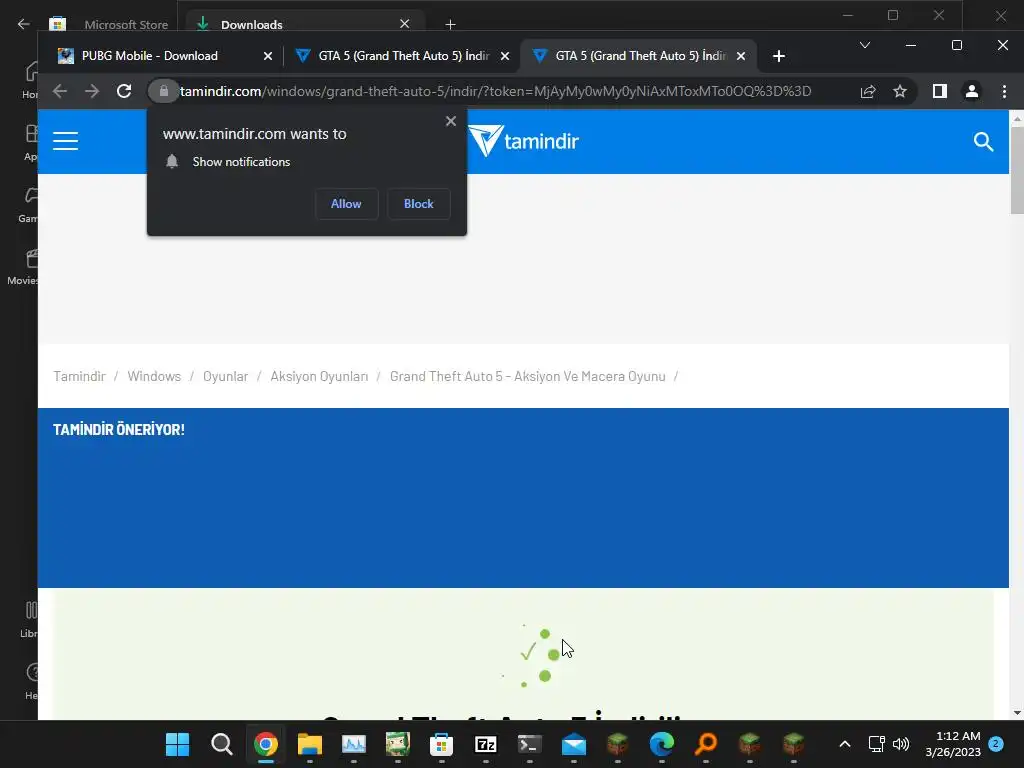Viewport: 1024px width, 768px height.
Task: Open 7-Zip from taskbar
Action: [485, 744]
